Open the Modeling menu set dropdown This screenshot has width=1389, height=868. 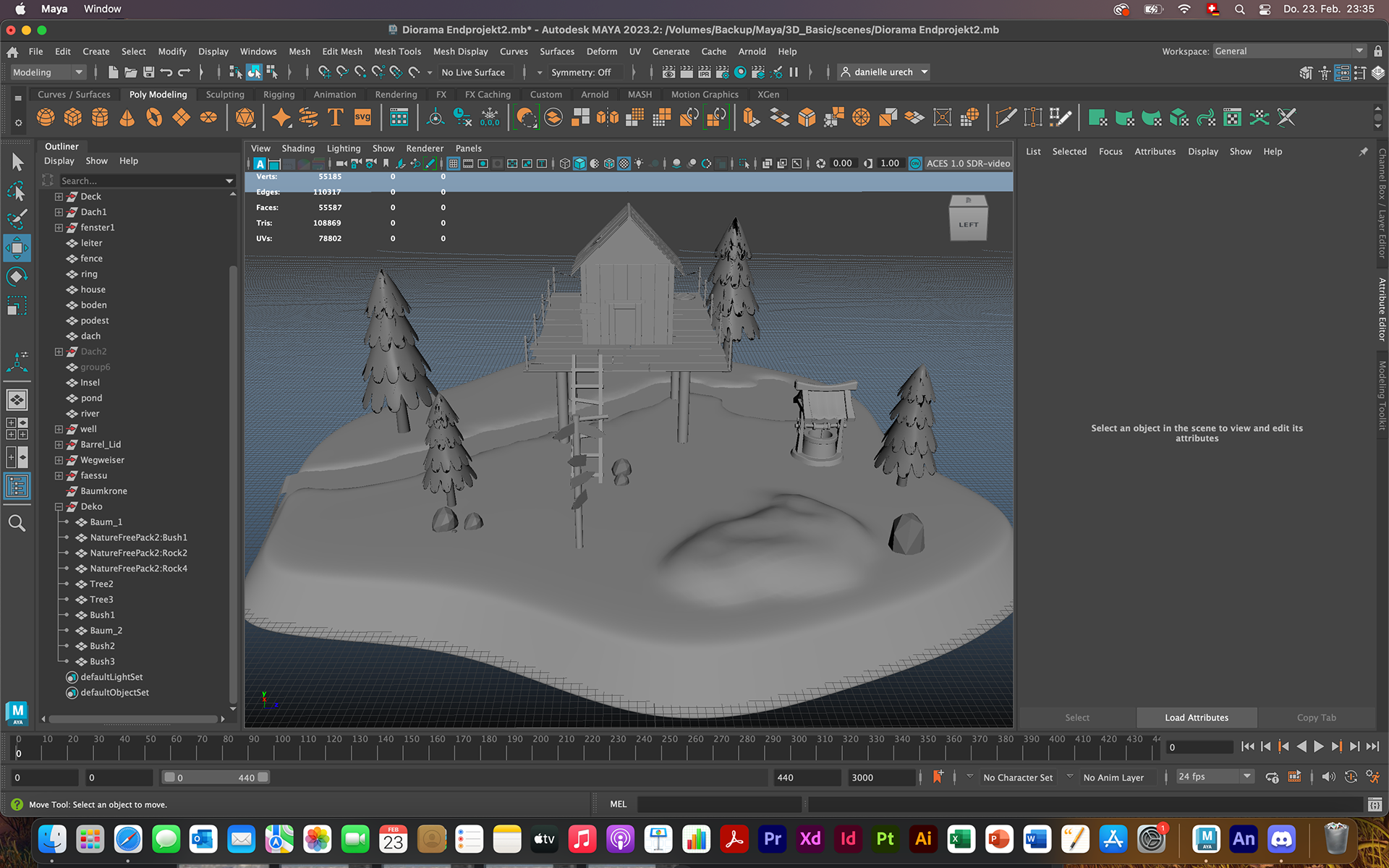[48, 72]
